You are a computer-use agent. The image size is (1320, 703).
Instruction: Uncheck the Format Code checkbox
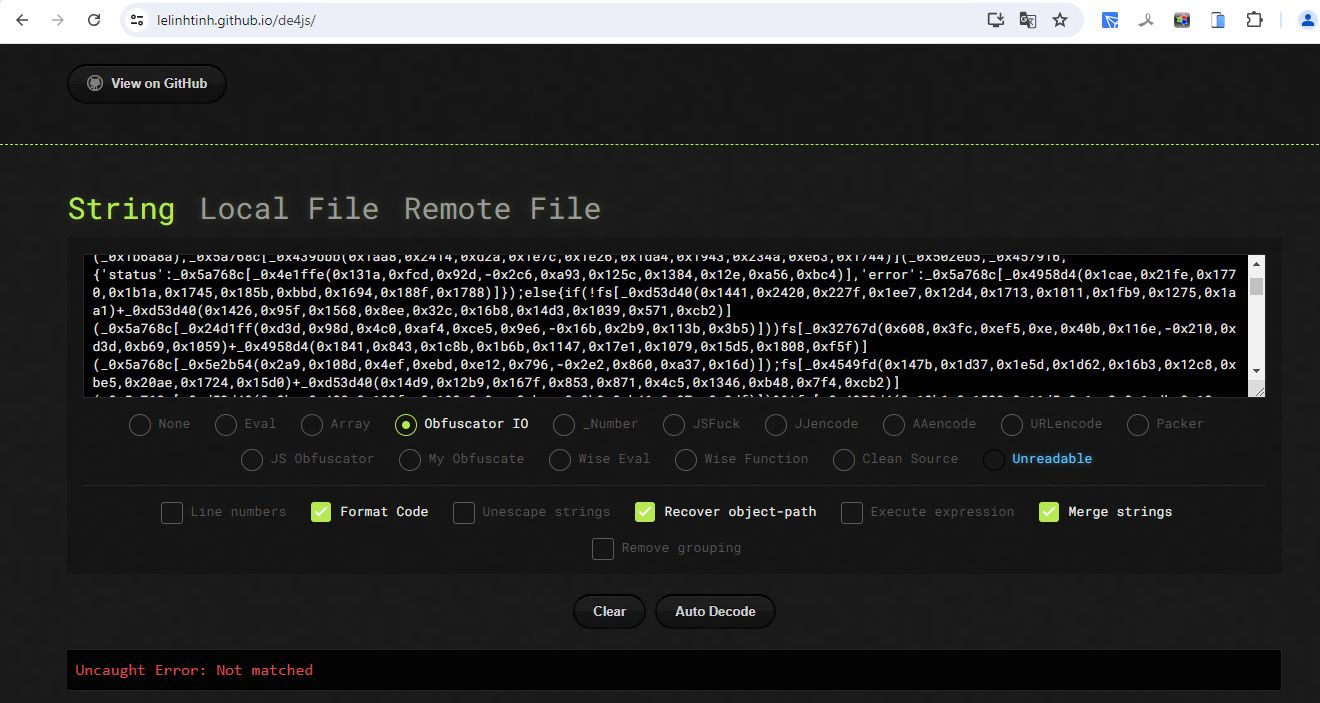[320, 512]
